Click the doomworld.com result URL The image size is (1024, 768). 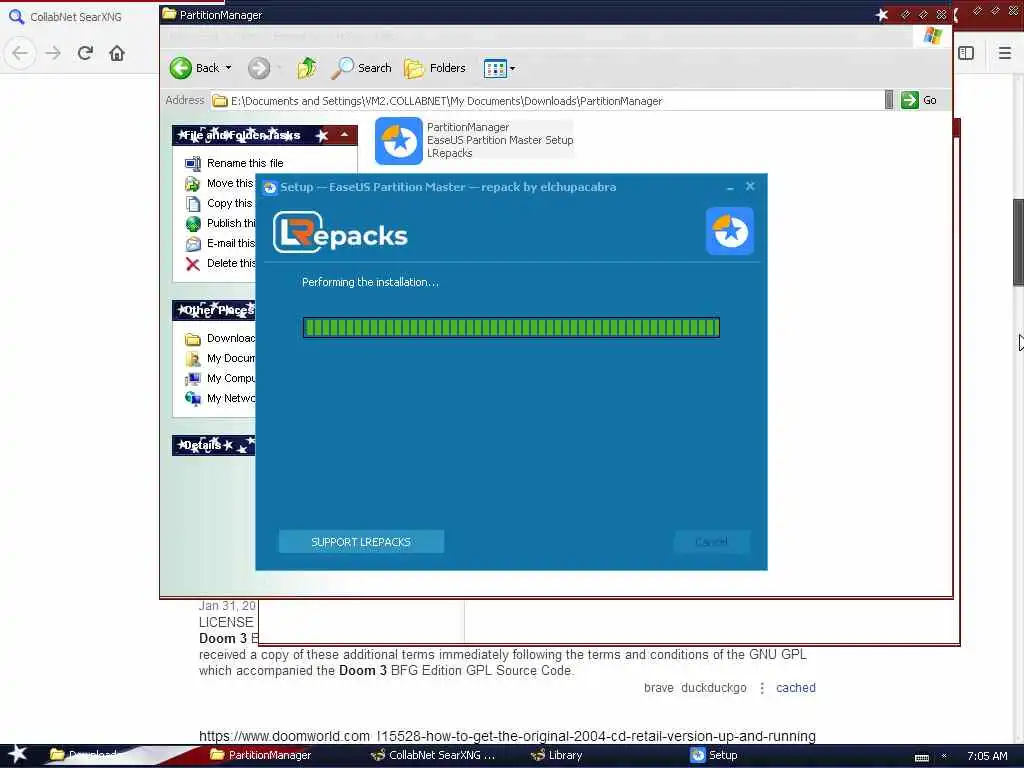(x=507, y=736)
